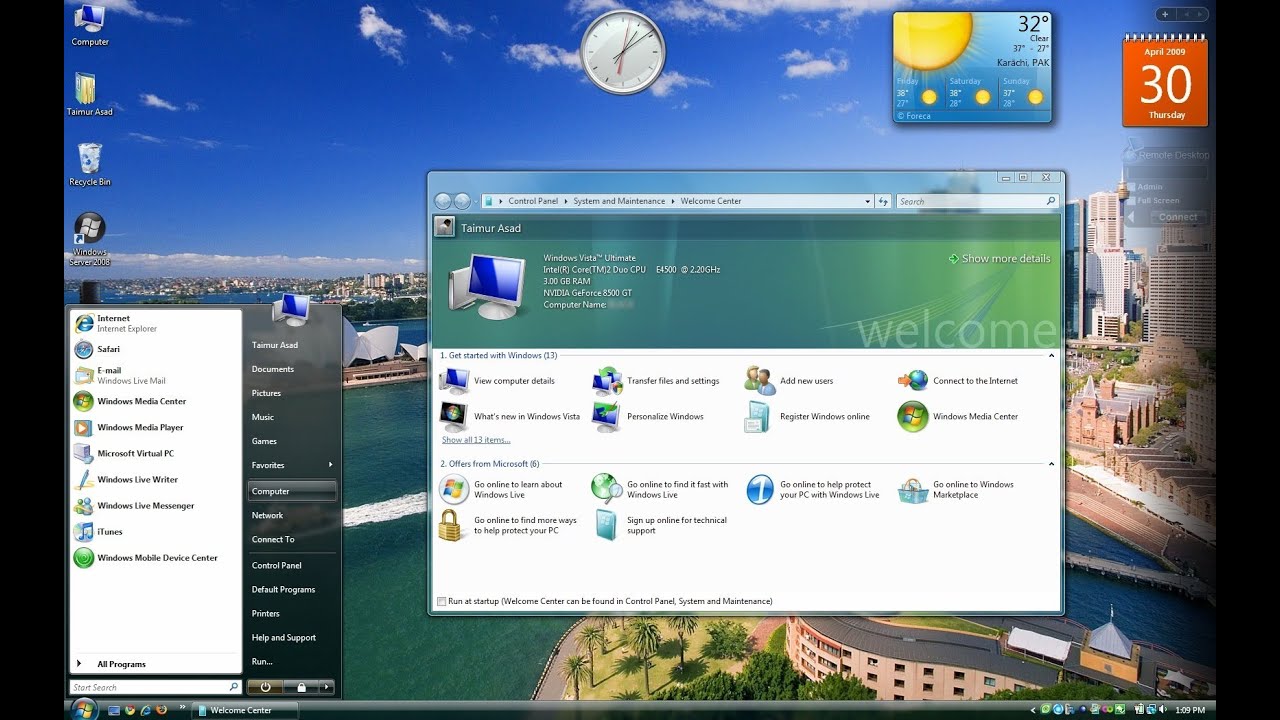Open address bar history dropdown
The width and height of the screenshot is (1280, 720).
pyautogui.click(x=867, y=201)
